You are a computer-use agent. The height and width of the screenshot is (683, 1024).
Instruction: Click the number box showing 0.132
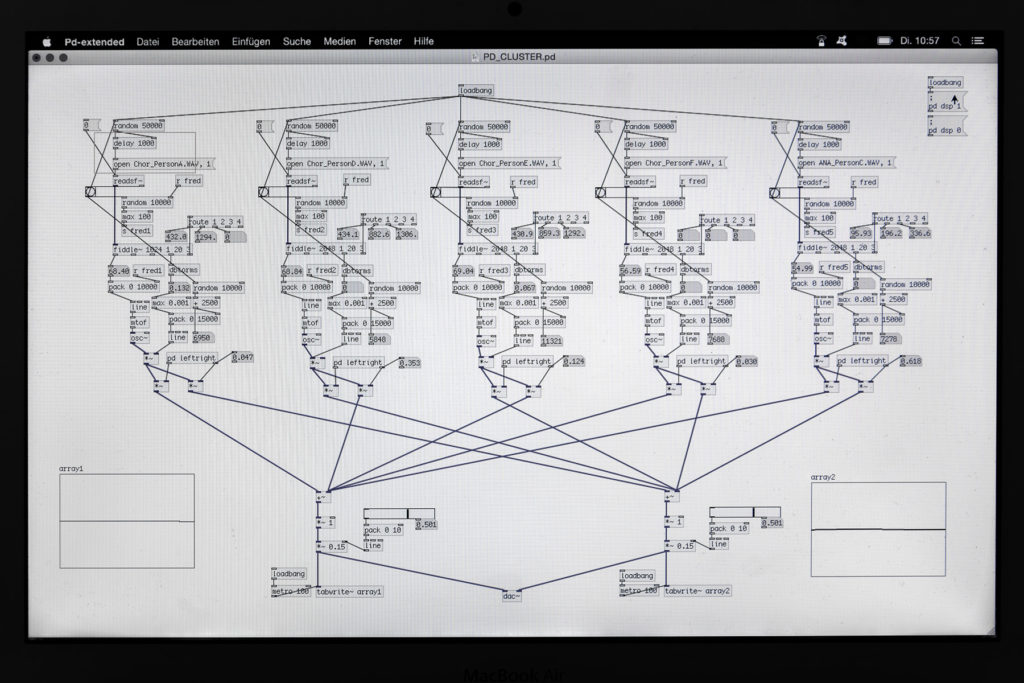(180, 288)
